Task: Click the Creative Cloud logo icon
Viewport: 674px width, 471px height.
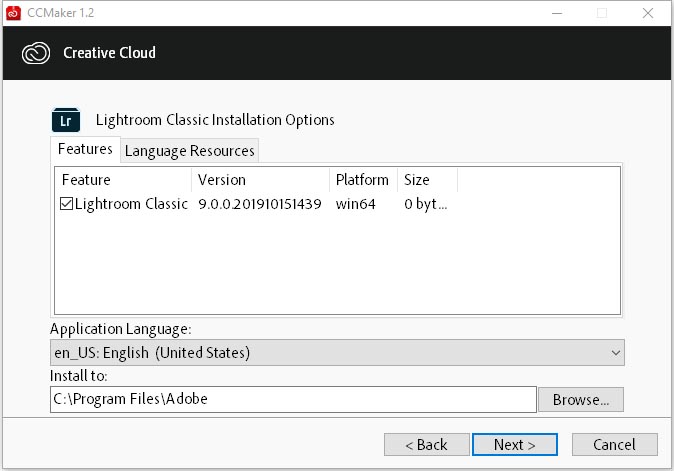Action: [36, 53]
